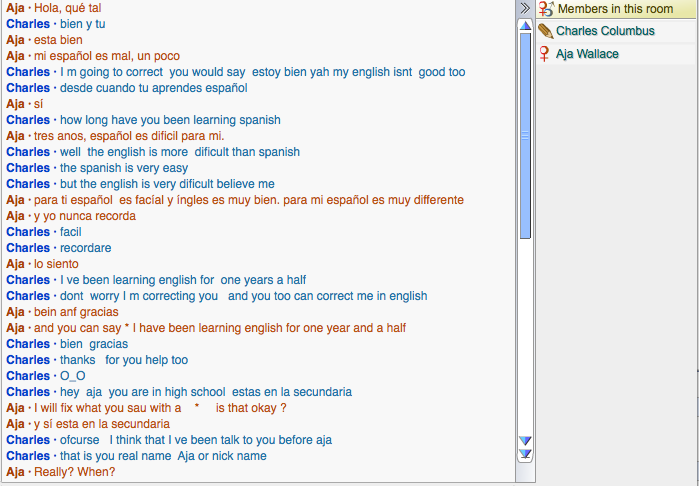
Task: Collapse the members panel with double chevron
Action: [525, 8]
